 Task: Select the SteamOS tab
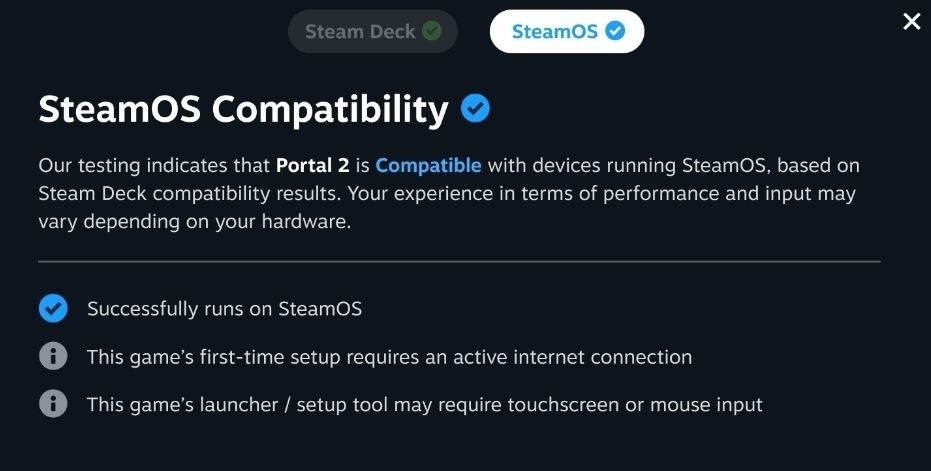(566, 31)
